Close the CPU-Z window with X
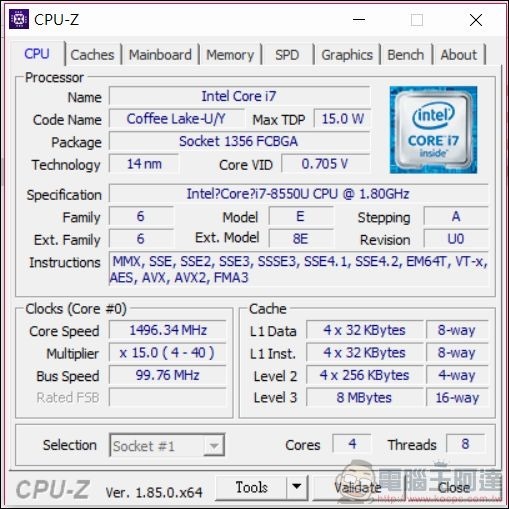 (x=476, y=20)
